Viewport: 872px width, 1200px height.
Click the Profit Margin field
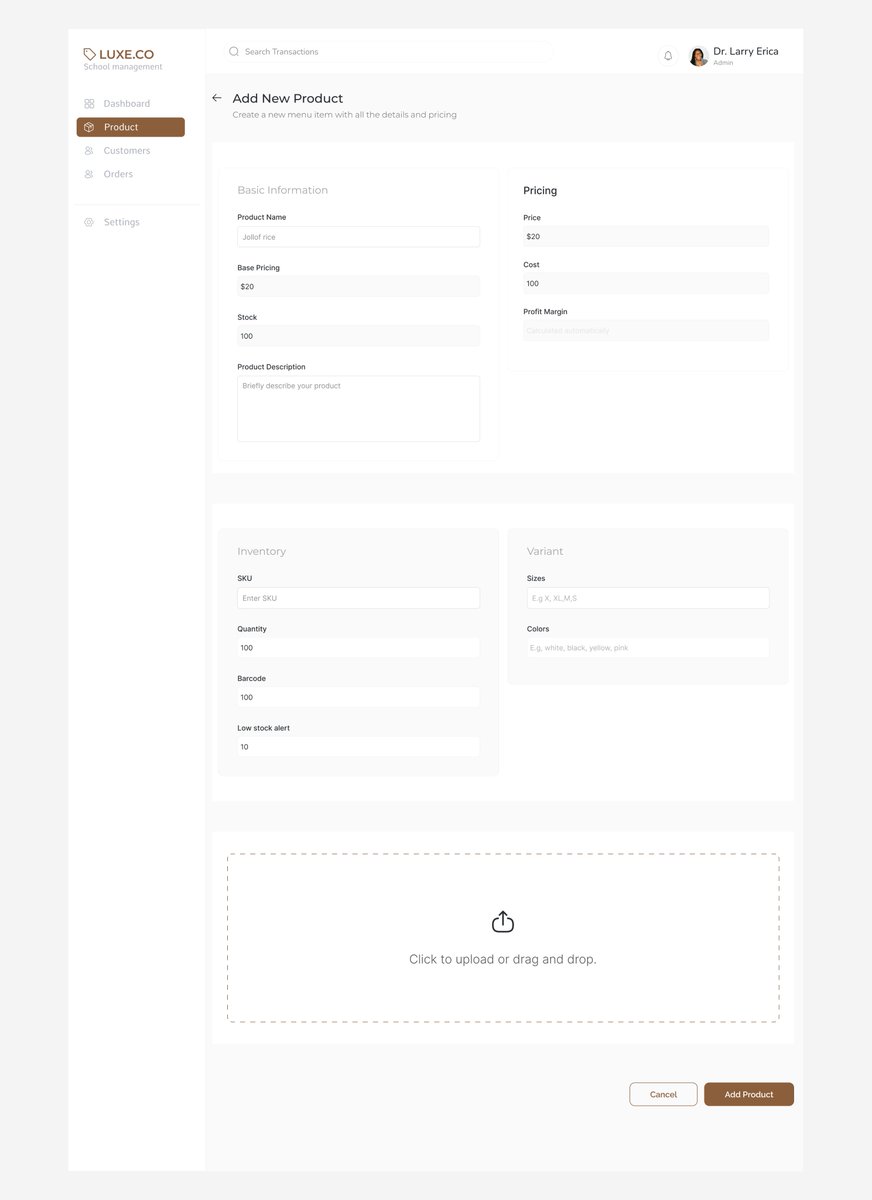pos(646,330)
